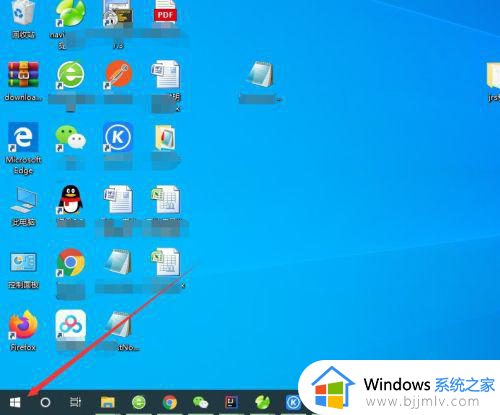Open Chrome from the taskbar

click(x=170, y=402)
